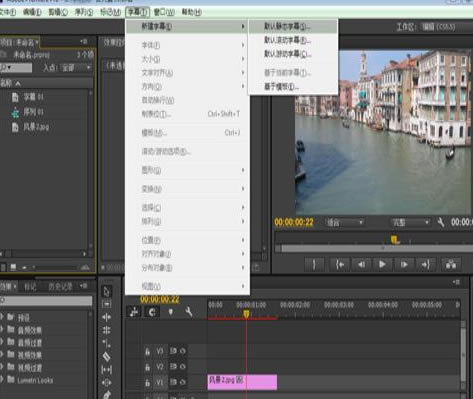
Task: Open the playback resolution dropdown 完整
Action: (410, 222)
